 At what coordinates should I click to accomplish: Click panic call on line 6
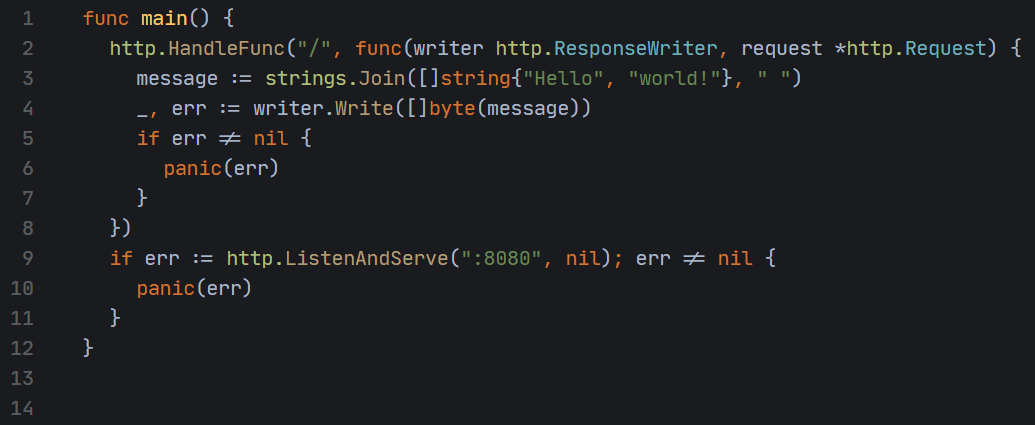[x=193, y=169]
